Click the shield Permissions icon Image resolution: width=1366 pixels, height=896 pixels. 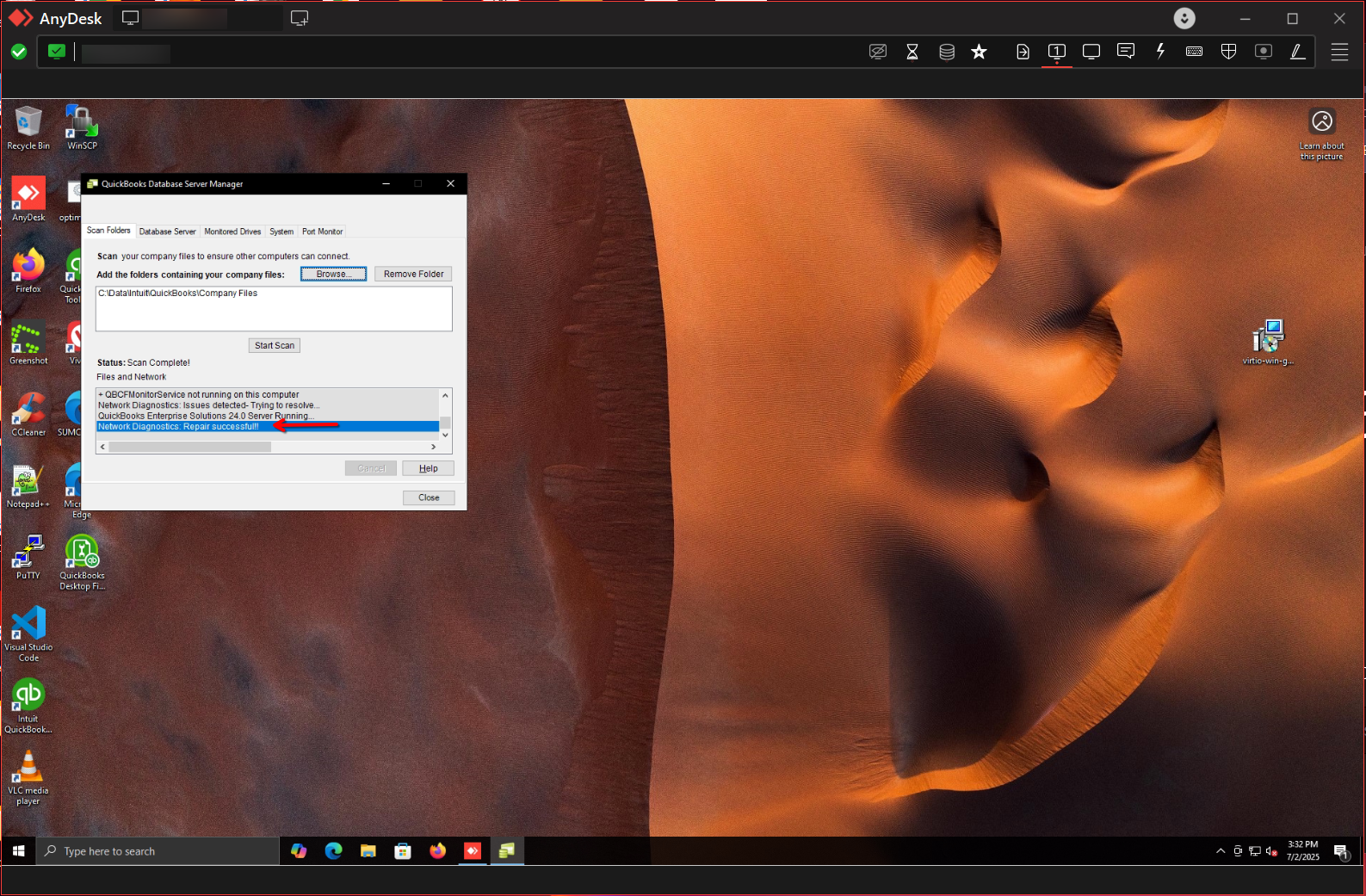point(1228,52)
